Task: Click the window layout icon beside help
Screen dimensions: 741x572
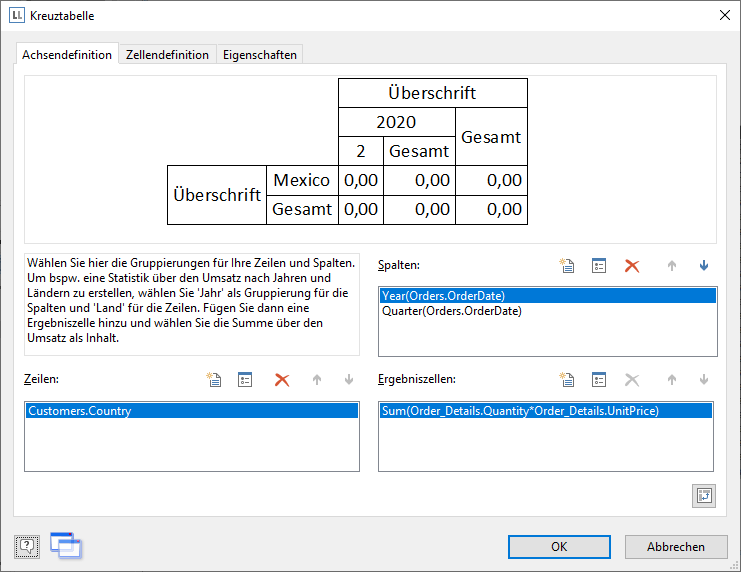Action: coord(65,545)
